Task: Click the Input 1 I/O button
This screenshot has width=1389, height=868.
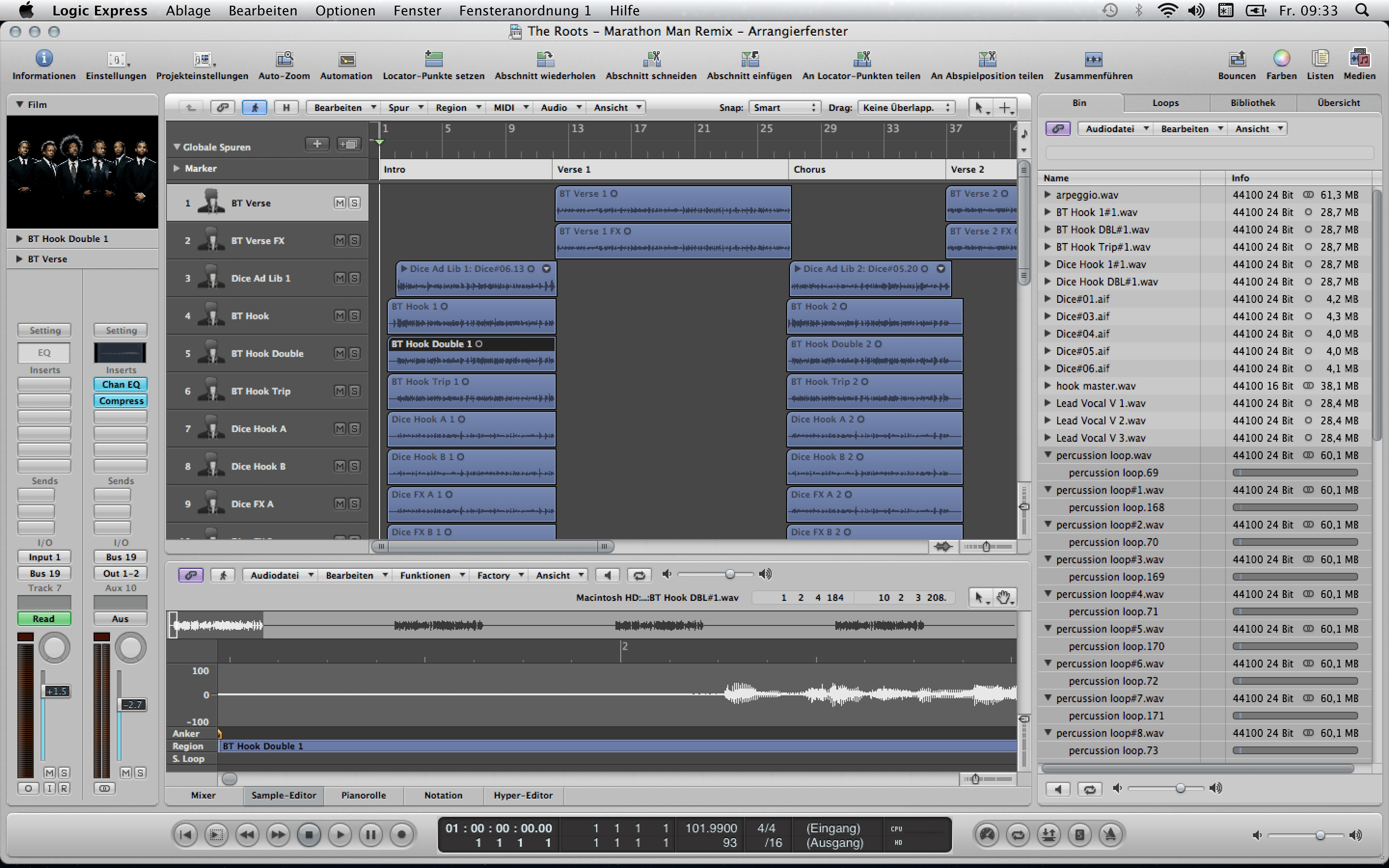Action: click(x=44, y=557)
